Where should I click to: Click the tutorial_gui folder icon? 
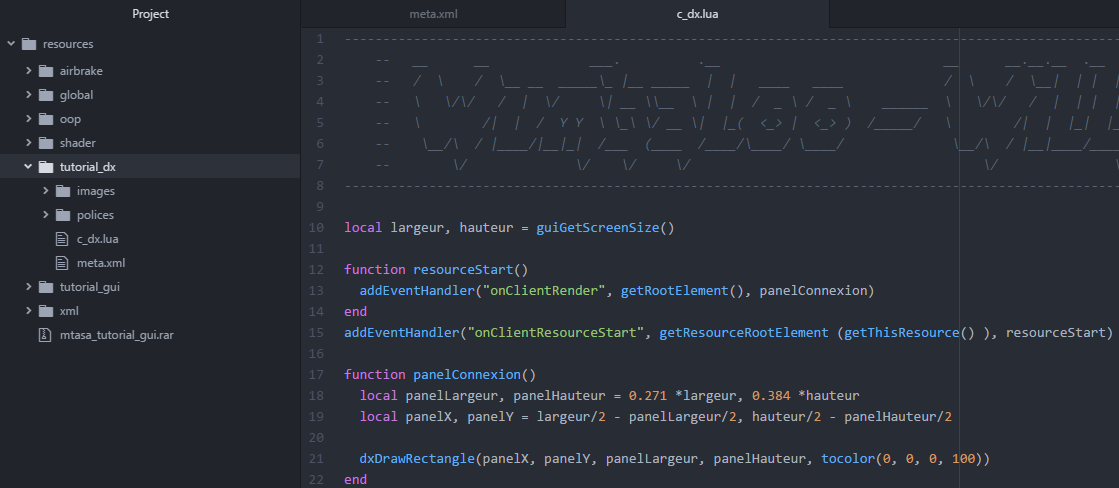(46, 287)
